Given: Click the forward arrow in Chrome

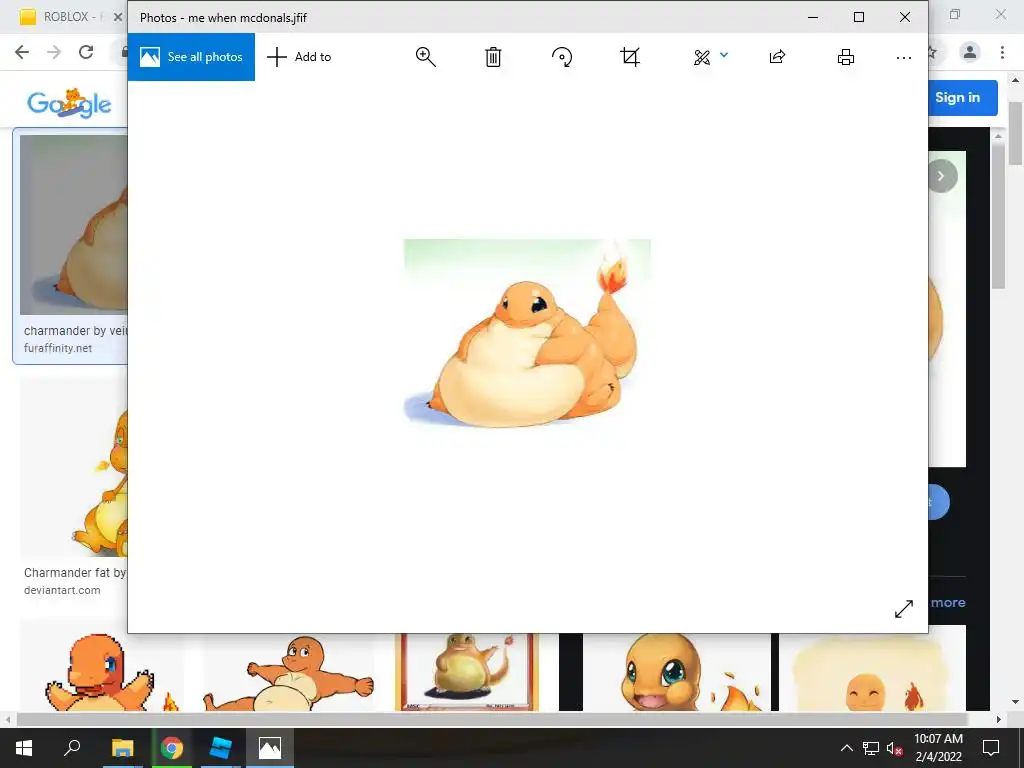Looking at the screenshot, I should (x=54, y=52).
